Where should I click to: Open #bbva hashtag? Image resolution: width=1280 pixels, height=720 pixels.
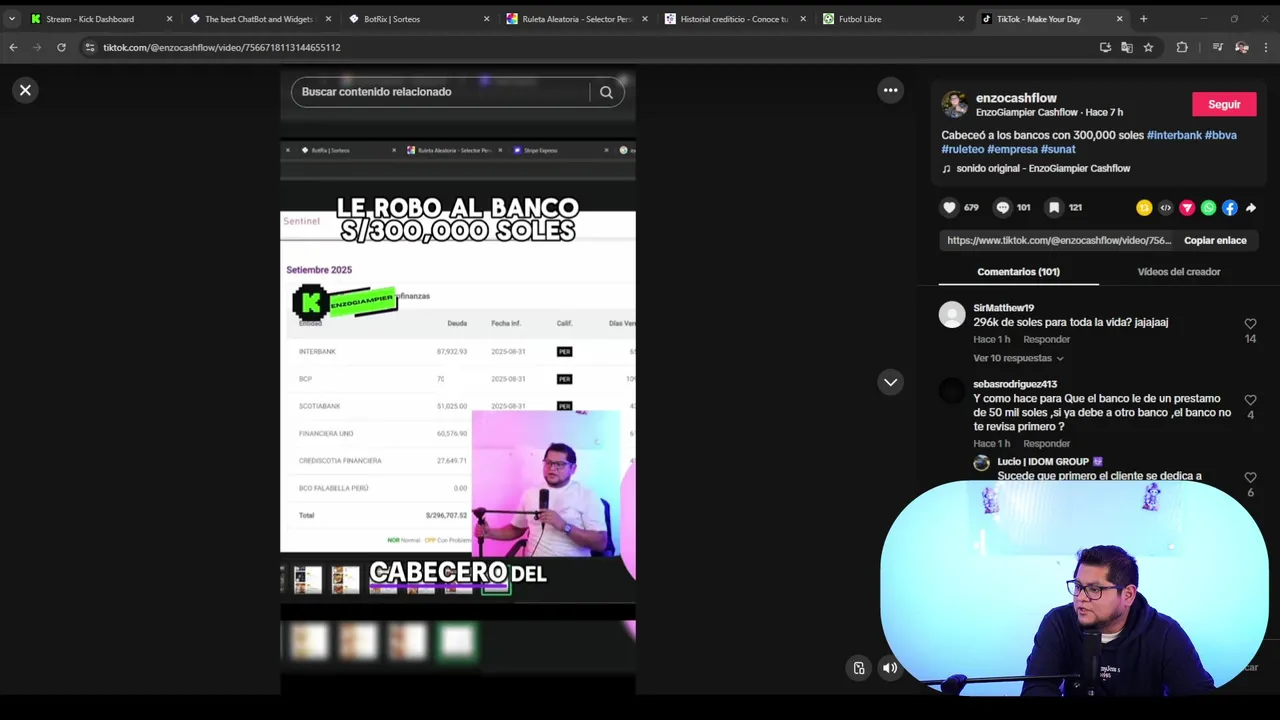[1220, 135]
